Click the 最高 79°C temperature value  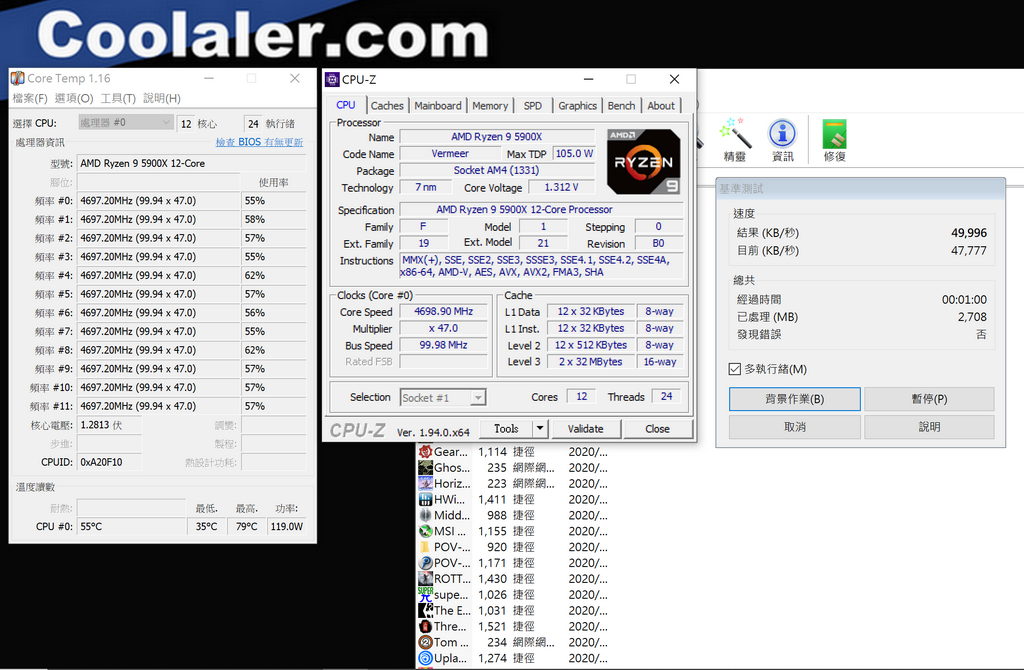[246, 526]
